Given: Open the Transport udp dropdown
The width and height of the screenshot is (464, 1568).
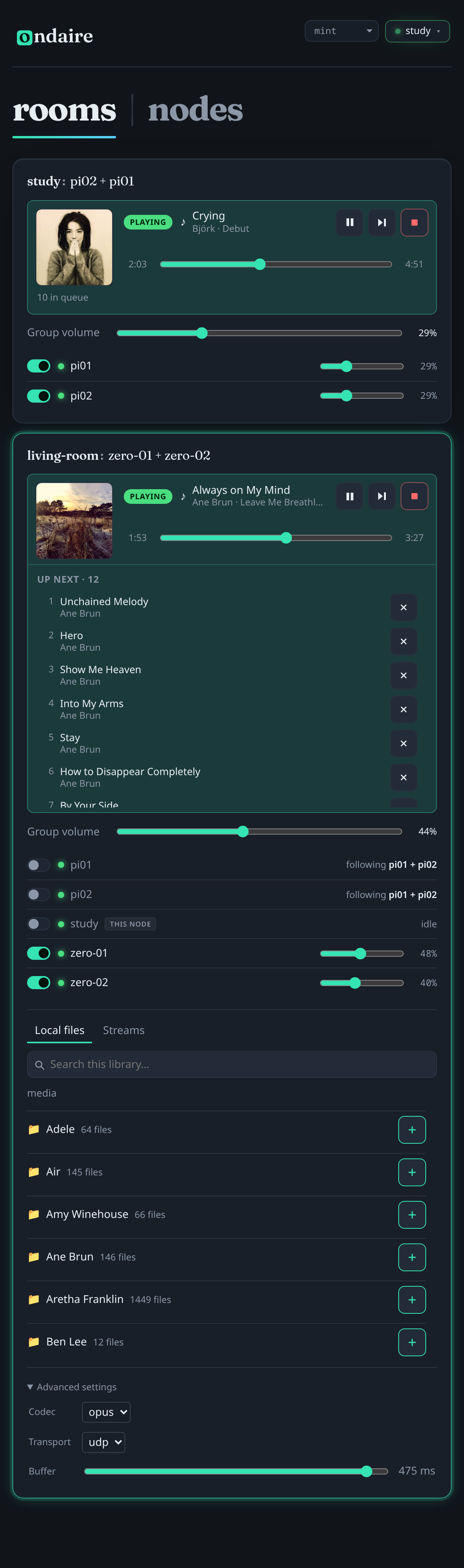Looking at the screenshot, I should coord(104,1442).
